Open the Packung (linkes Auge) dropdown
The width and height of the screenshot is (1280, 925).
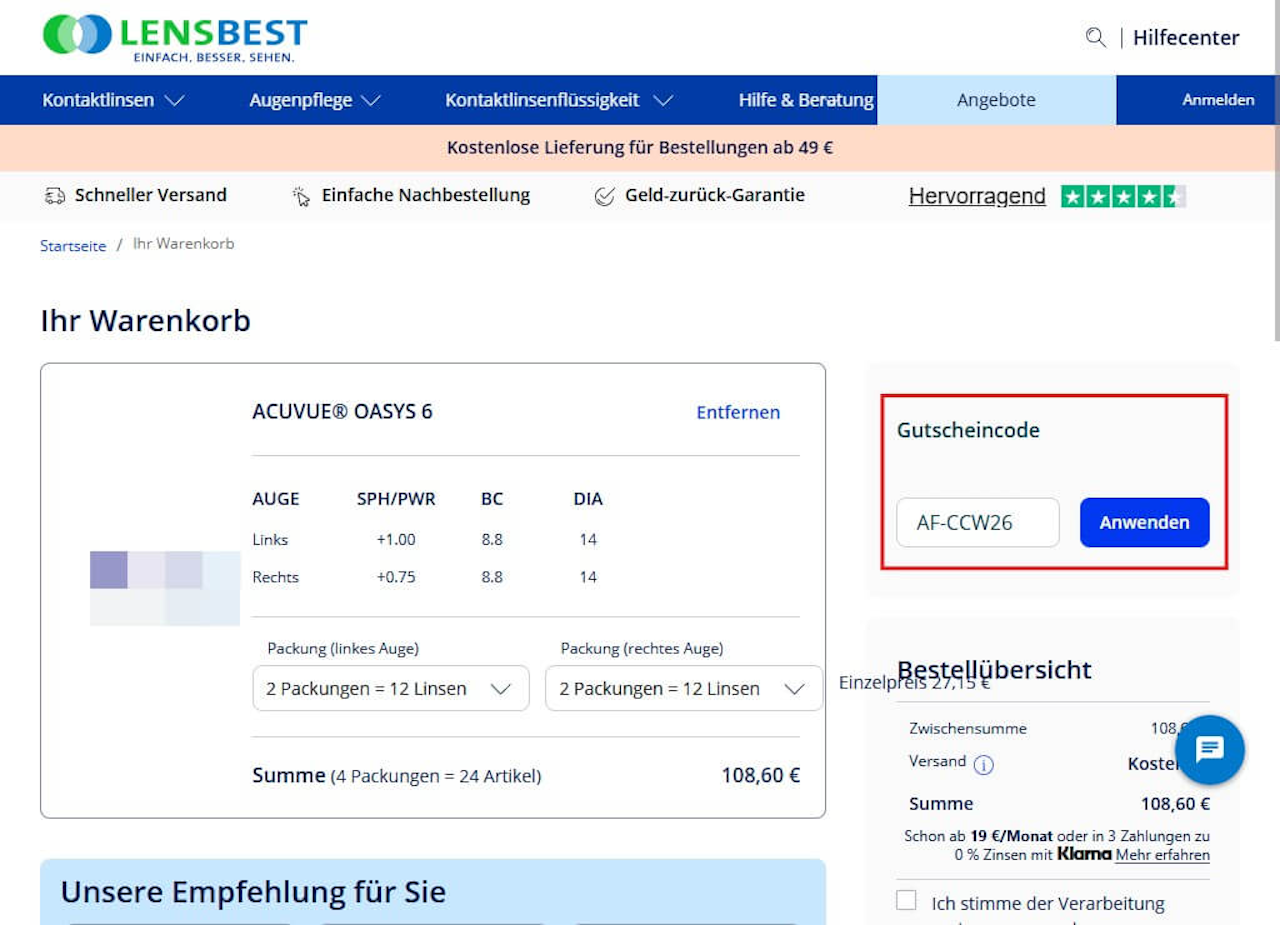pos(391,689)
